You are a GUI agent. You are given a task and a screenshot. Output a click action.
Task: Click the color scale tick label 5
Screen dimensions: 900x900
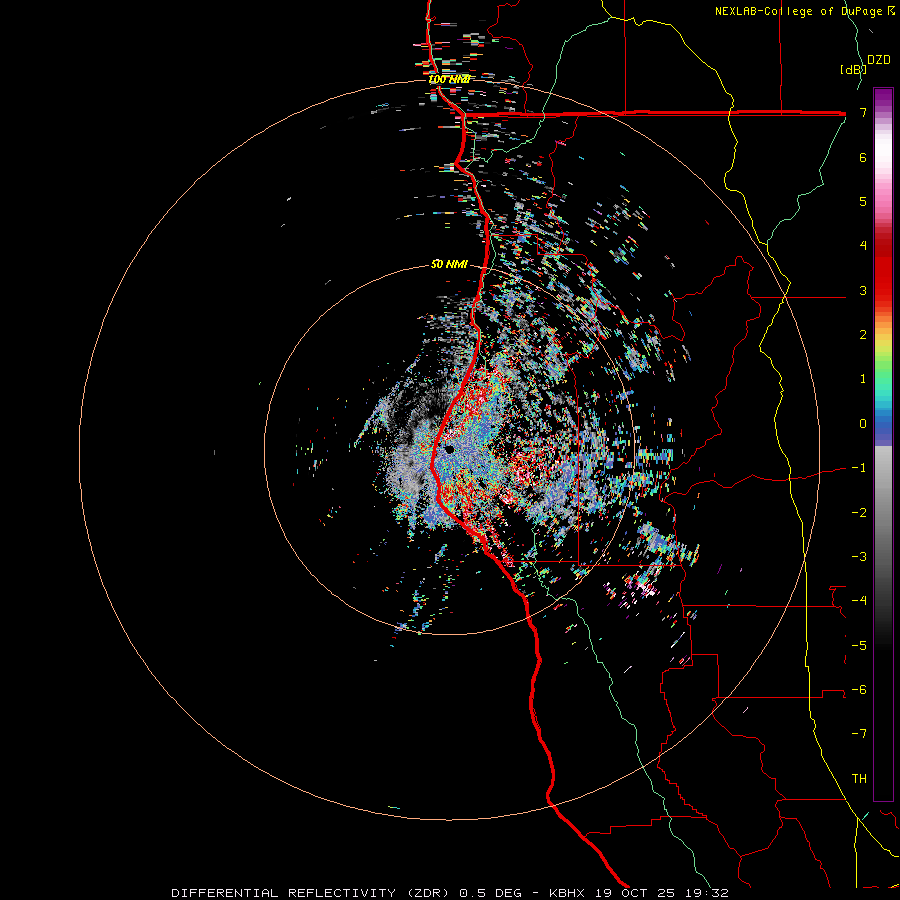click(863, 201)
